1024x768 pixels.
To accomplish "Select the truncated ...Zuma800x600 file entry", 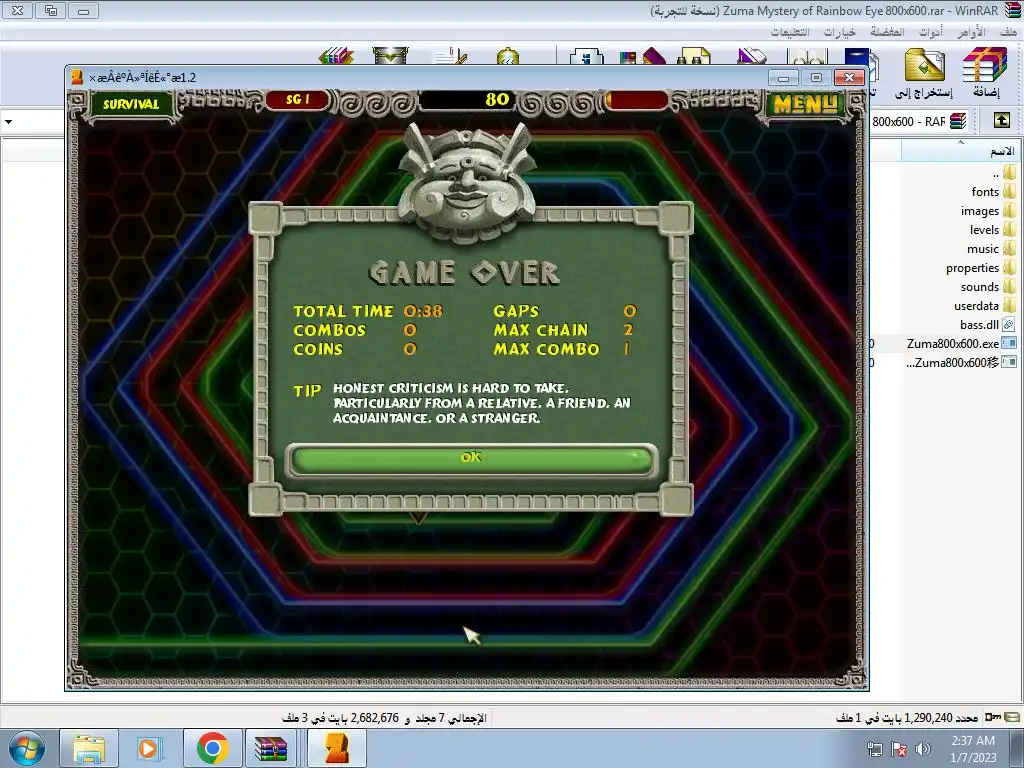I will tap(961, 362).
